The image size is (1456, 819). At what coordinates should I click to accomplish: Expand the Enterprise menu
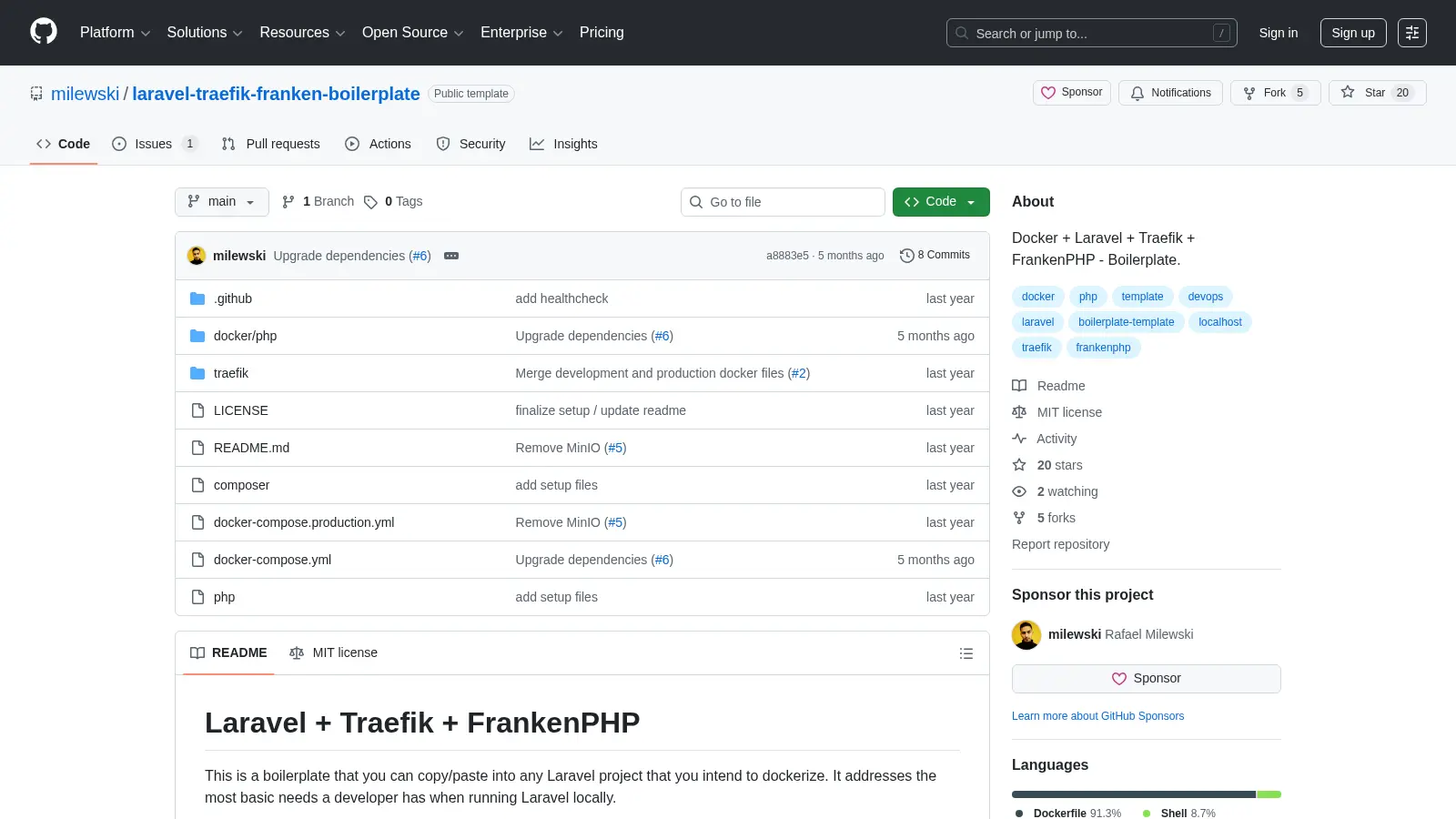coord(521,33)
